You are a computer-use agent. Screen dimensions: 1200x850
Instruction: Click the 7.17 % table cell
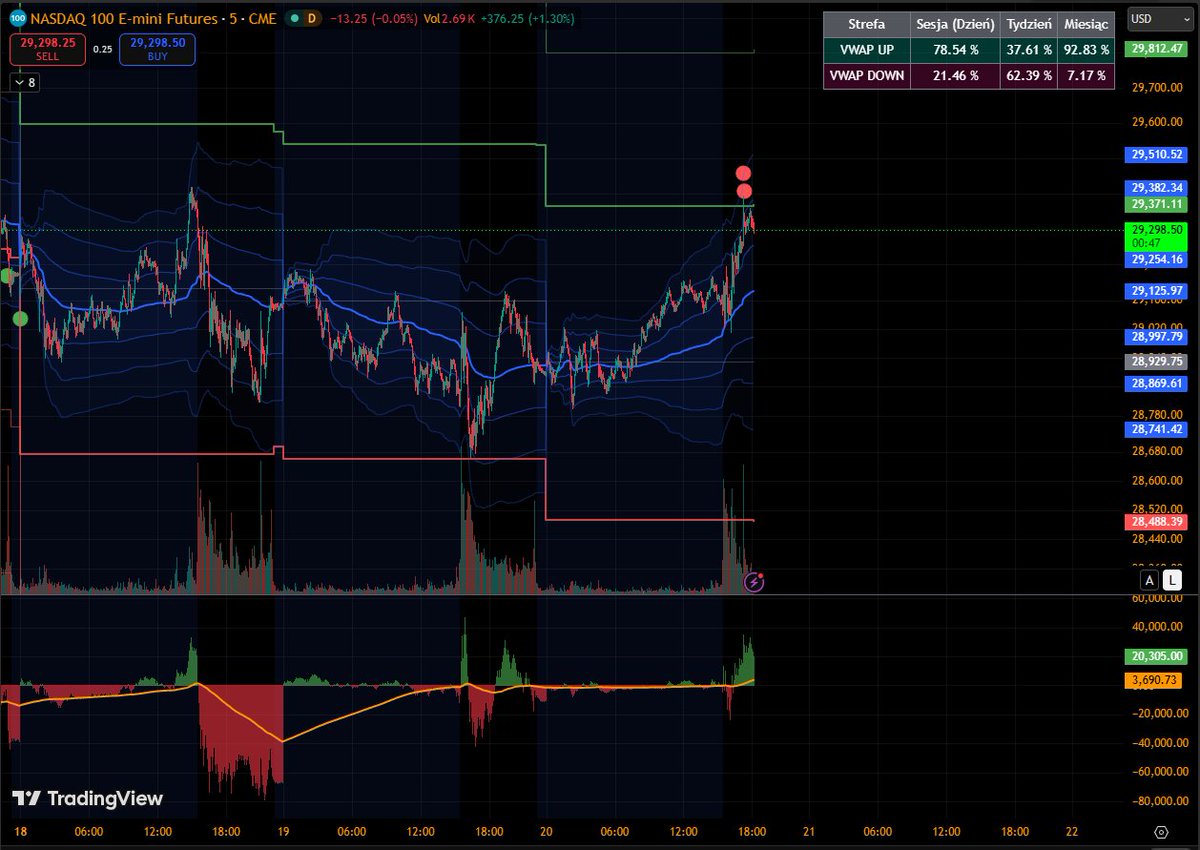click(1085, 76)
